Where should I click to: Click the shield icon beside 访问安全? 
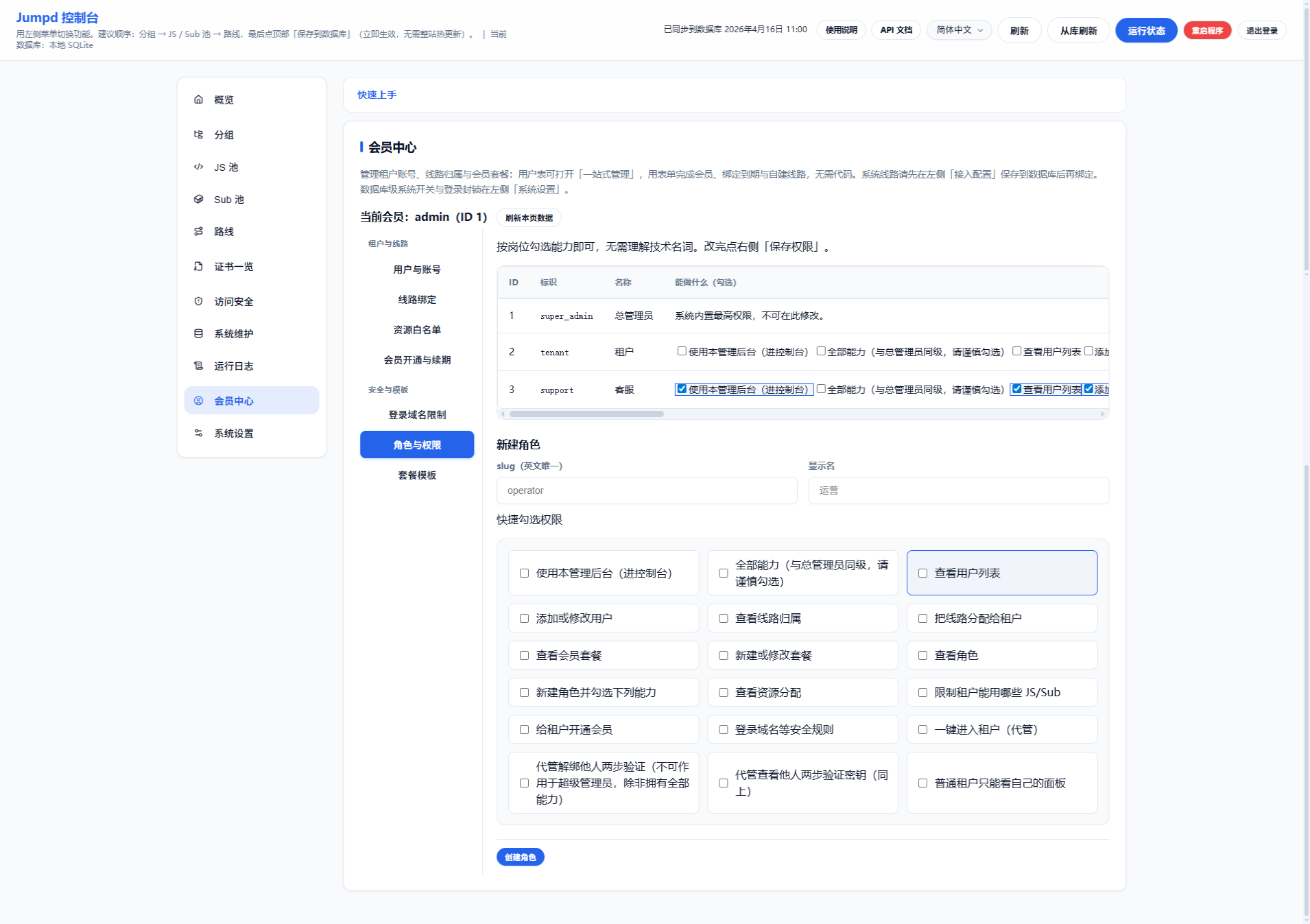point(198,301)
